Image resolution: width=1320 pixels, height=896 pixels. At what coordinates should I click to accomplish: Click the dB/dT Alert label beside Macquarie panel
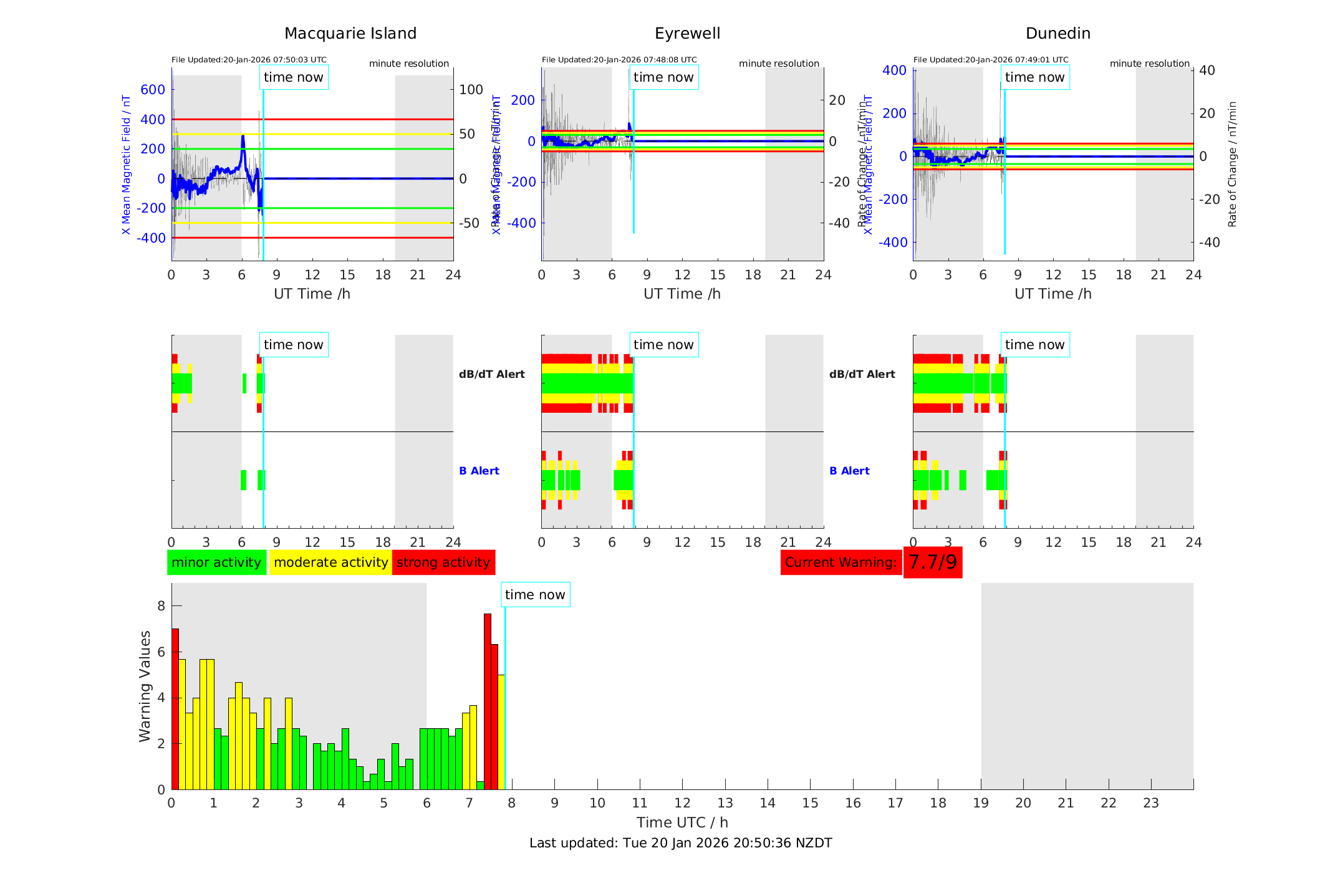(491, 374)
